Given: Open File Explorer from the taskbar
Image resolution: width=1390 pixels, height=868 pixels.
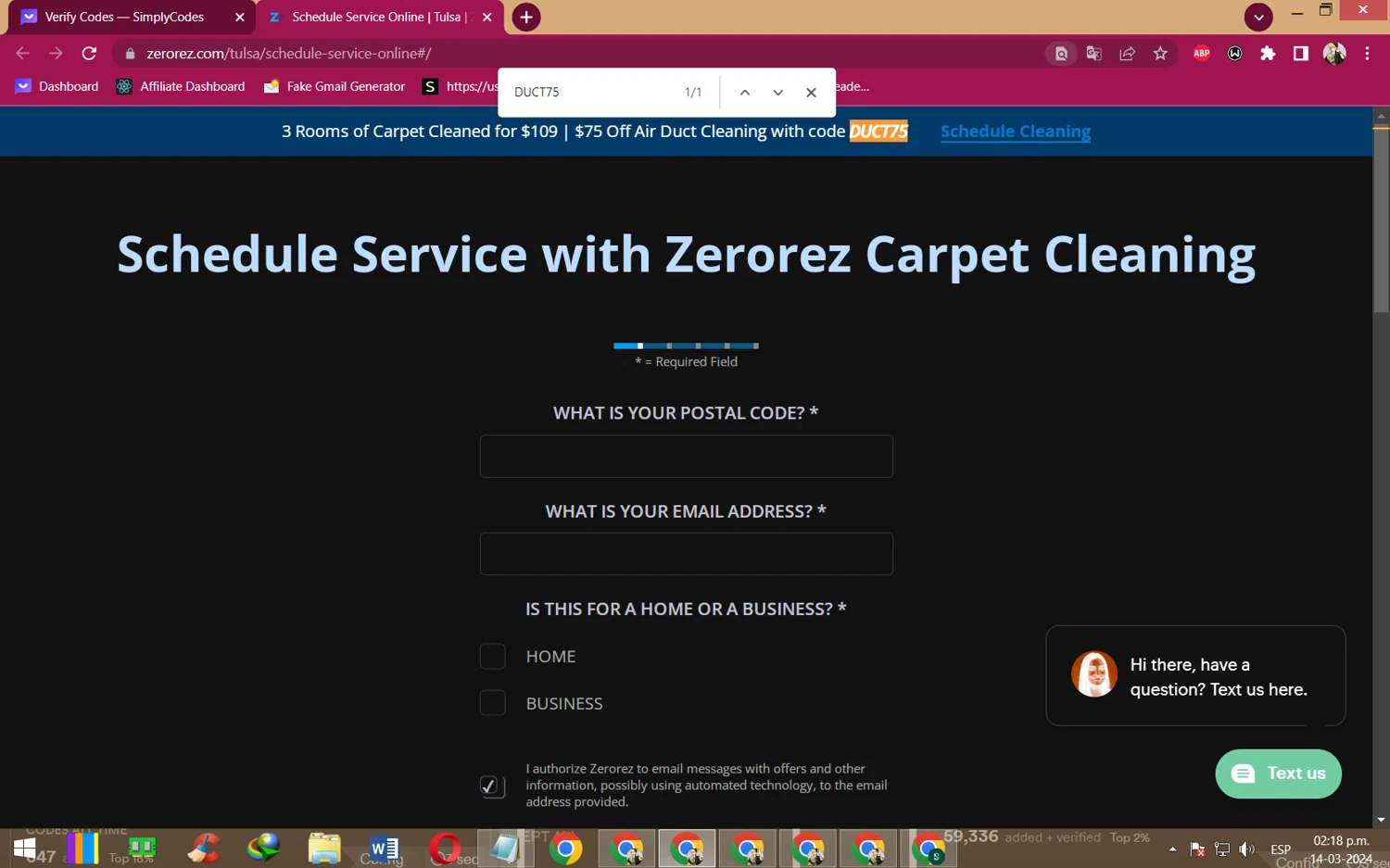Looking at the screenshot, I should [324, 849].
